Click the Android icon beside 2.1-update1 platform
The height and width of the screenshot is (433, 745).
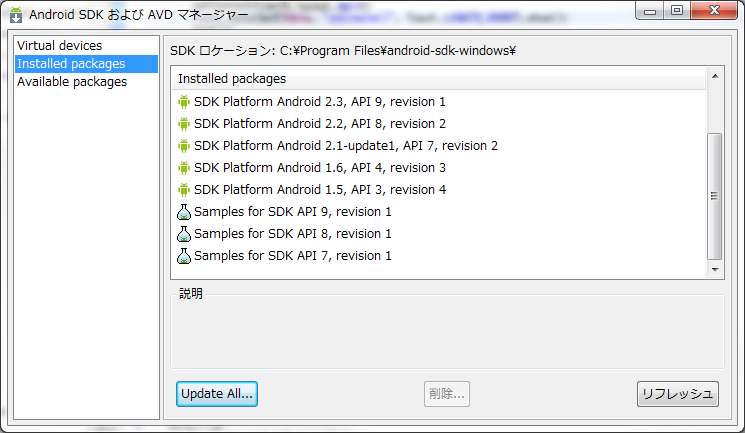(x=183, y=145)
